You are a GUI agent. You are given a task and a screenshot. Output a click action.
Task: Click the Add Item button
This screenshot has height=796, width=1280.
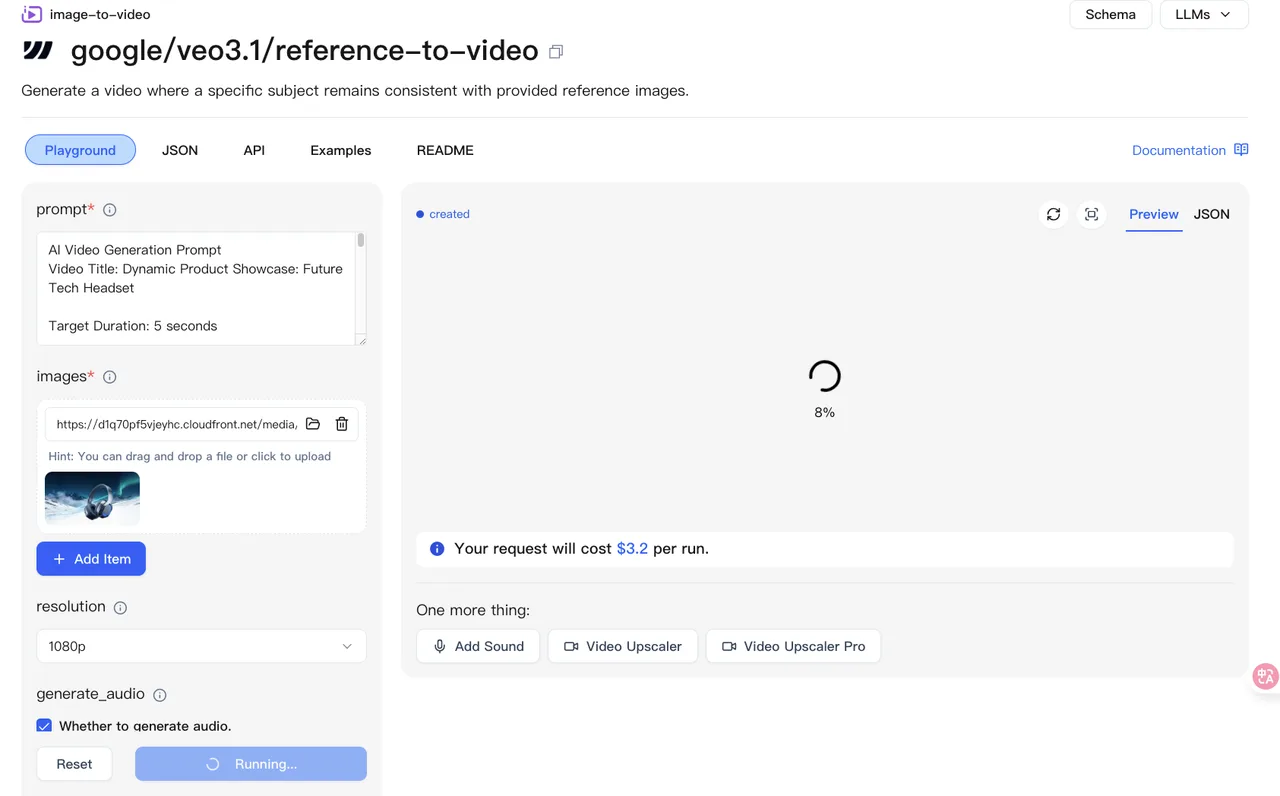click(x=91, y=559)
